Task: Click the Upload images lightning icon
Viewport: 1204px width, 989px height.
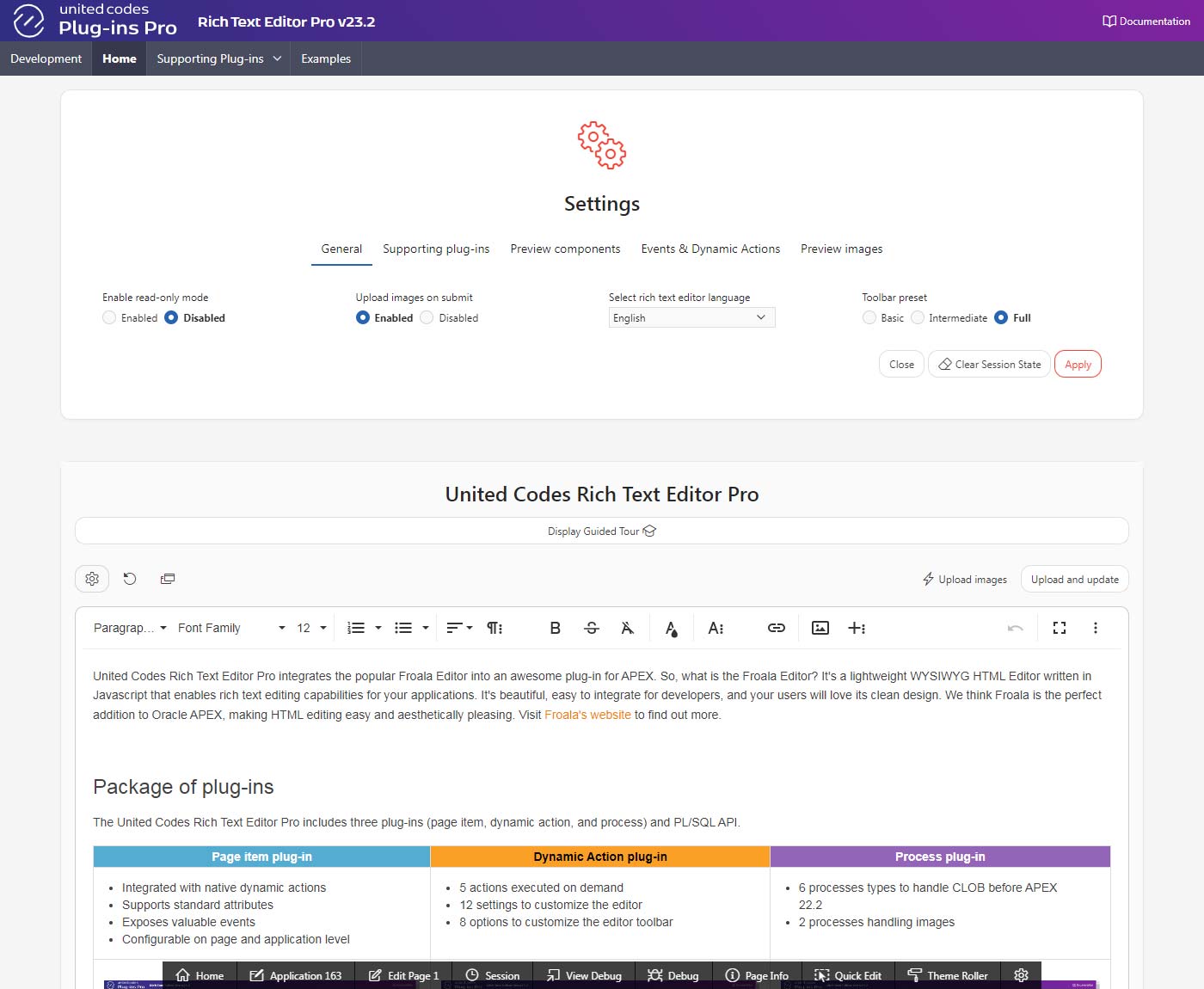Action: [928, 579]
